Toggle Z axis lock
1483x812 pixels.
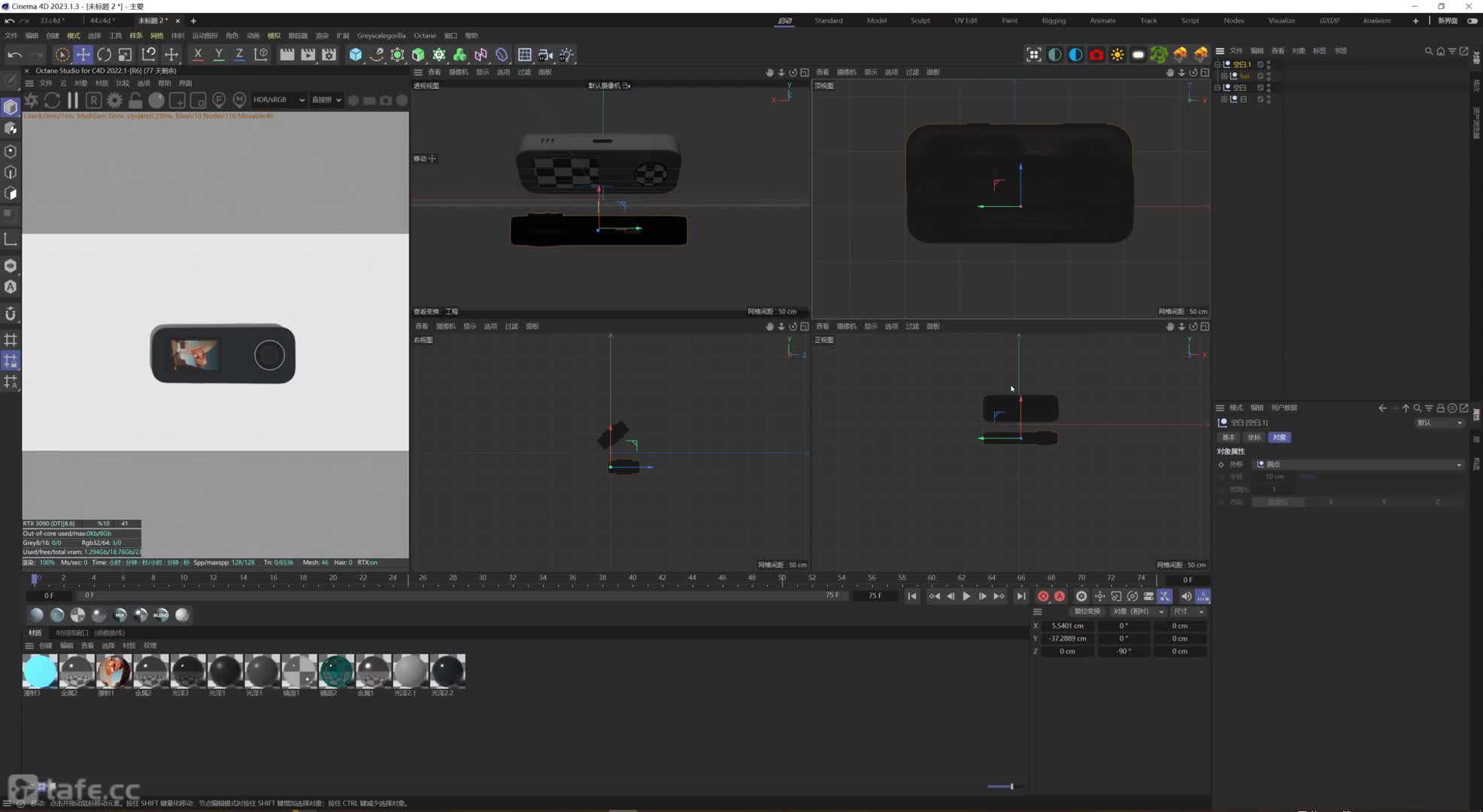[x=240, y=54]
